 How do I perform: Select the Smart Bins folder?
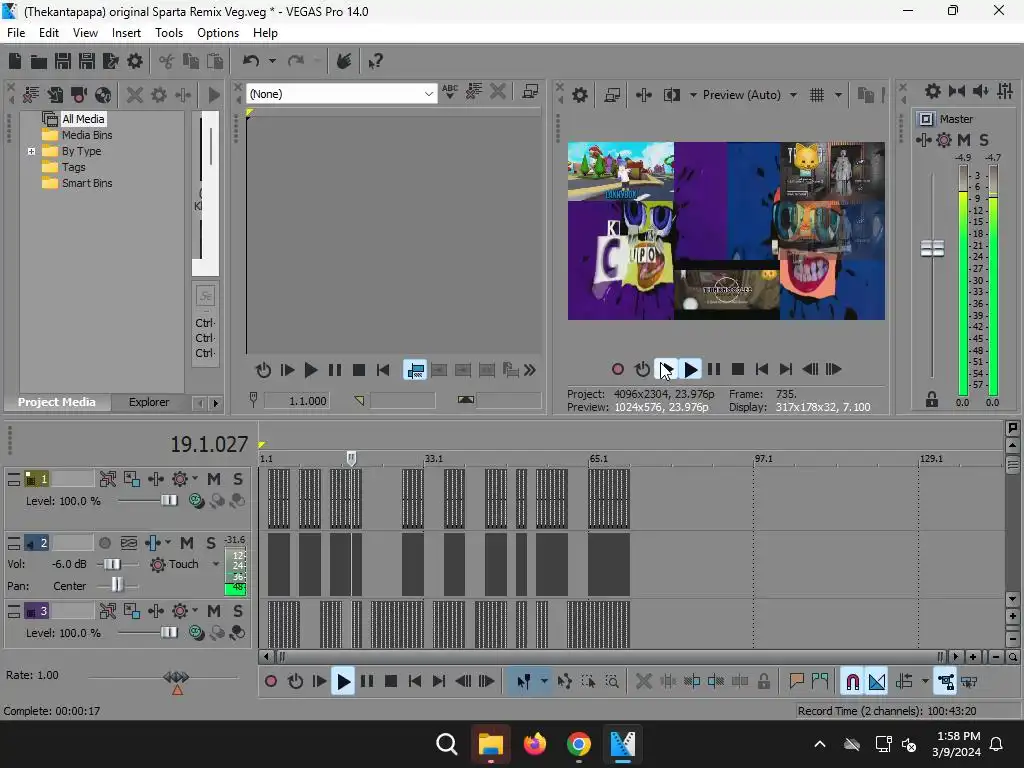pos(87,184)
